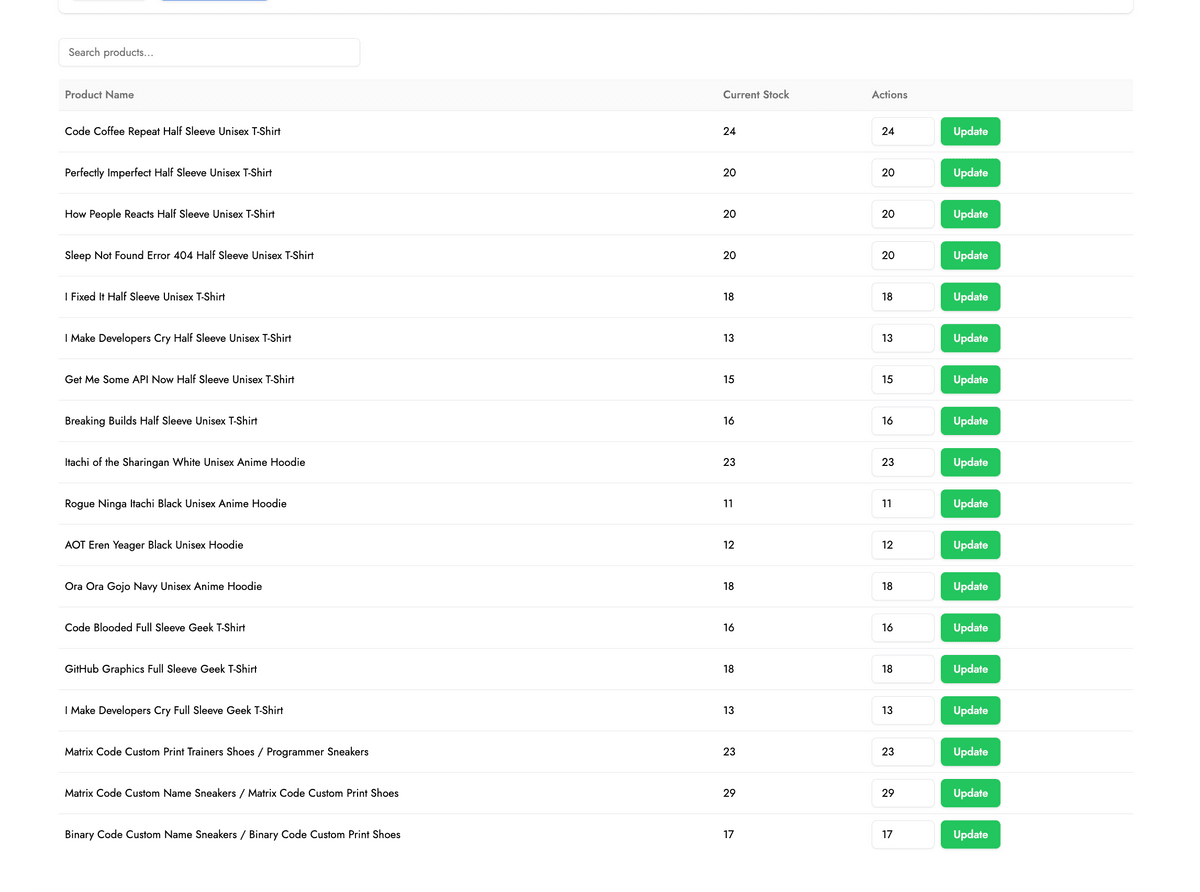Screen dimensions: 1200x892
Task: Hit Update for Breaking Builds T-Shirt
Action: 970,421
